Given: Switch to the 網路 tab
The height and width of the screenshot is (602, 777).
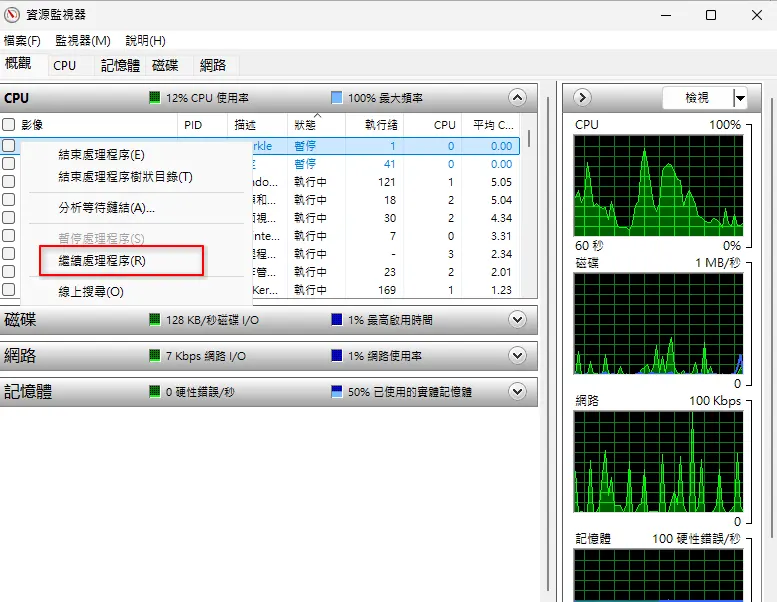Looking at the screenshot, I should point(213,65).
